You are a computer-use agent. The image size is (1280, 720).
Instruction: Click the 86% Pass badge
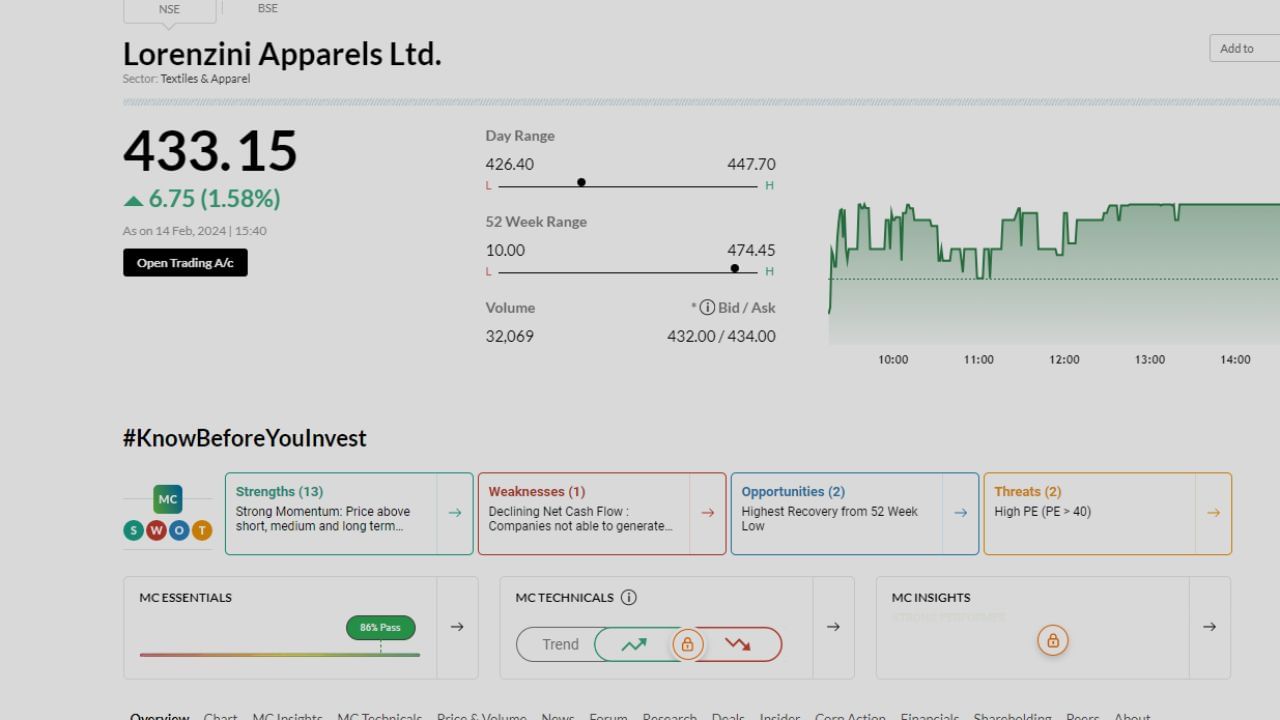[380, 628]
